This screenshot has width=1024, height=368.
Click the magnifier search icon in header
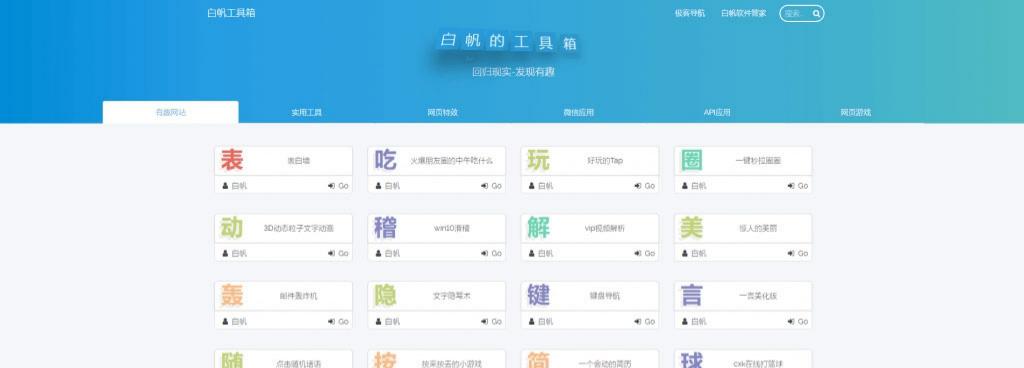[816, 13]
